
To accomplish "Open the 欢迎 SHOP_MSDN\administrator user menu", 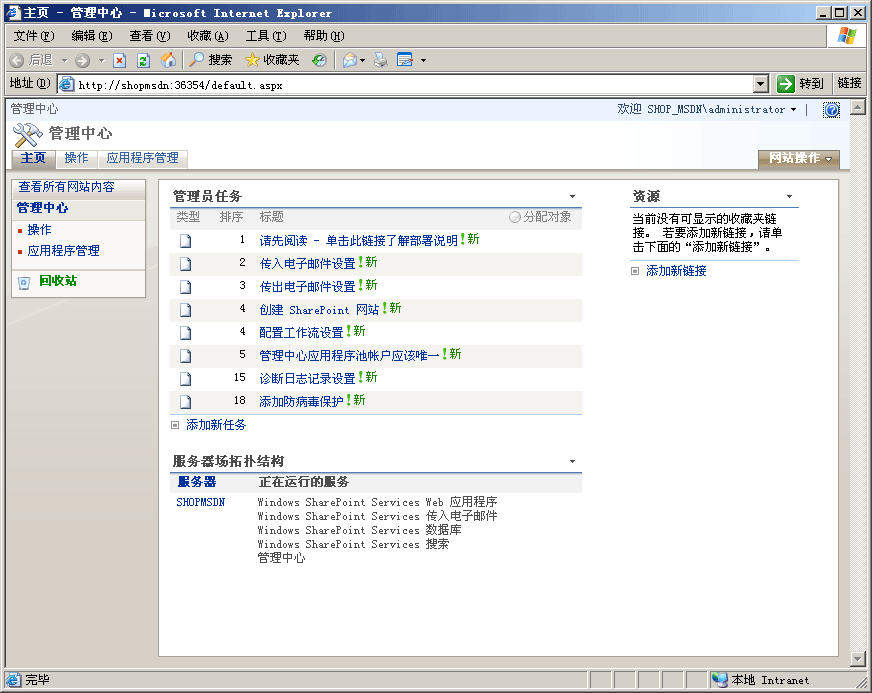I will 706,110.
